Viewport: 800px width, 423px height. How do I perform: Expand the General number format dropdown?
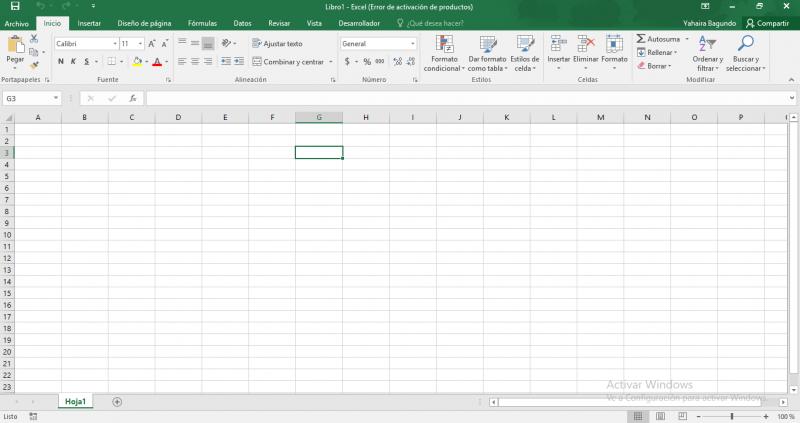412,44
